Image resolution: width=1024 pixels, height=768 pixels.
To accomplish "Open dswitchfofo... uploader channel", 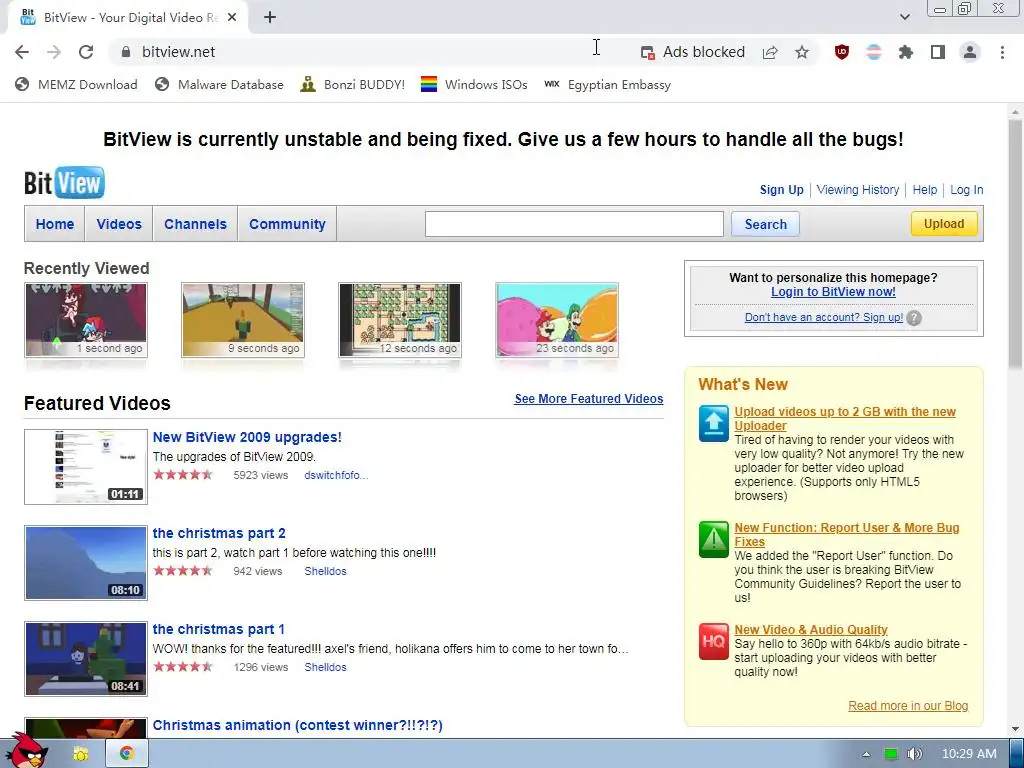I will coord(336,475).
